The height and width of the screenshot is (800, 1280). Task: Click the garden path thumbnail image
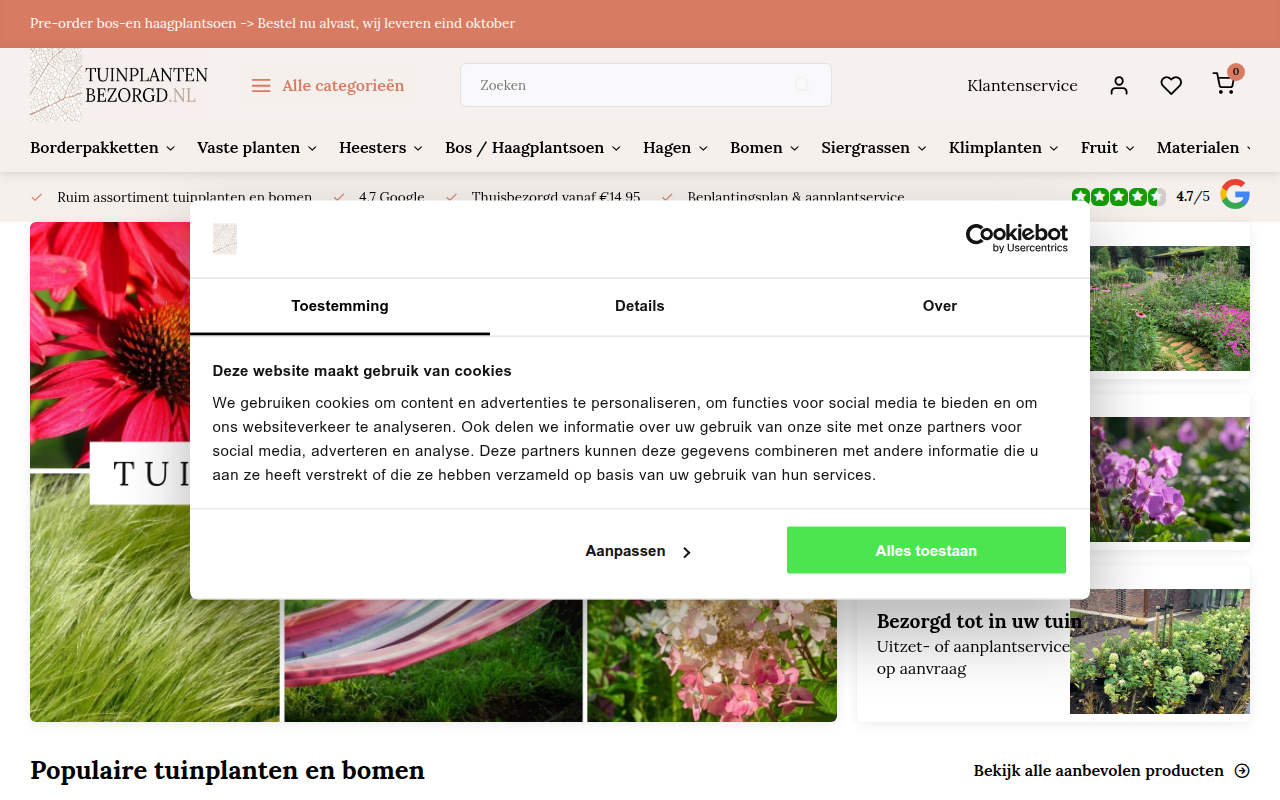pyautogui.click(x=1170, y=308)
